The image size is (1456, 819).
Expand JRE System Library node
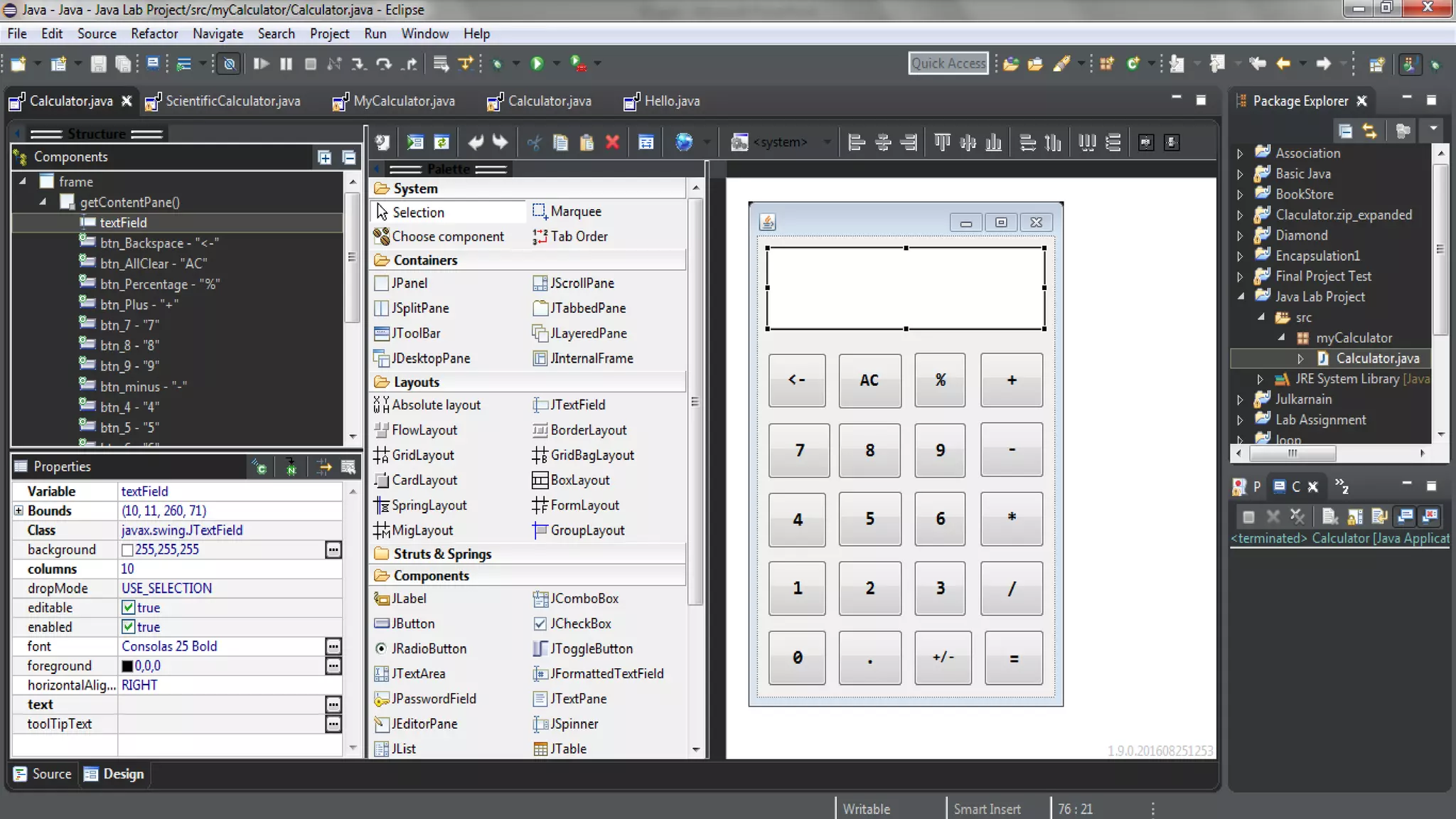click(1260, 379)
